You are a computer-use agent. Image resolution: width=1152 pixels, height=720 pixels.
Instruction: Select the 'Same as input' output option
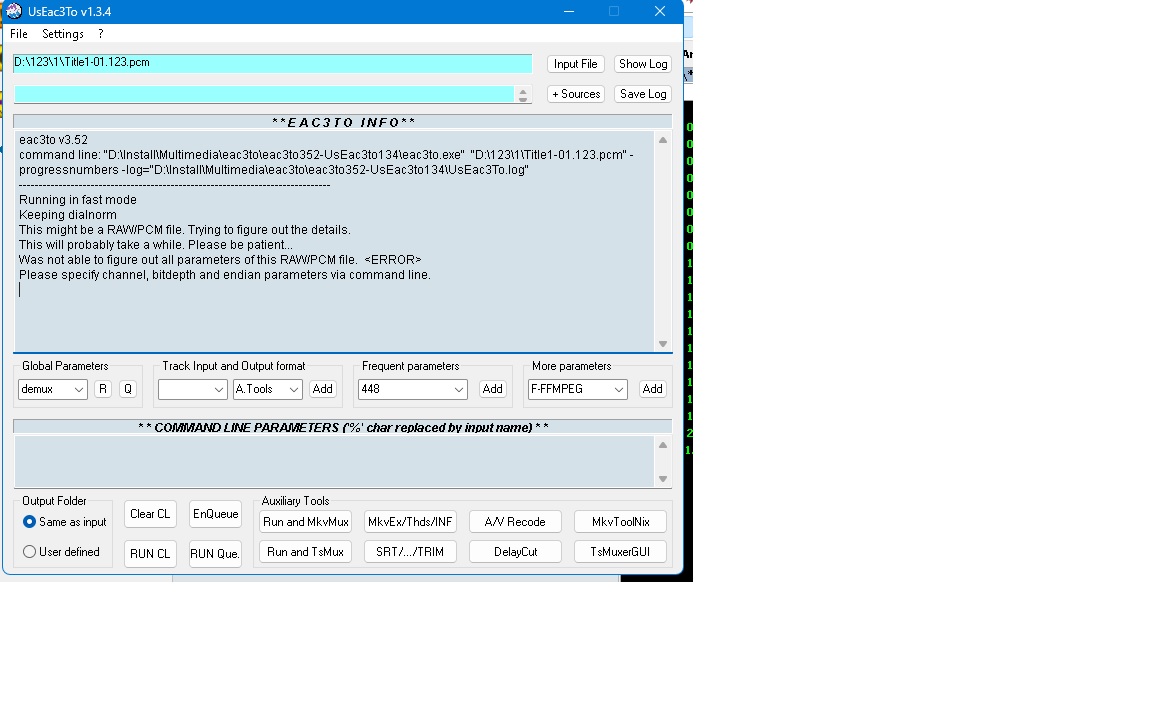30,522
